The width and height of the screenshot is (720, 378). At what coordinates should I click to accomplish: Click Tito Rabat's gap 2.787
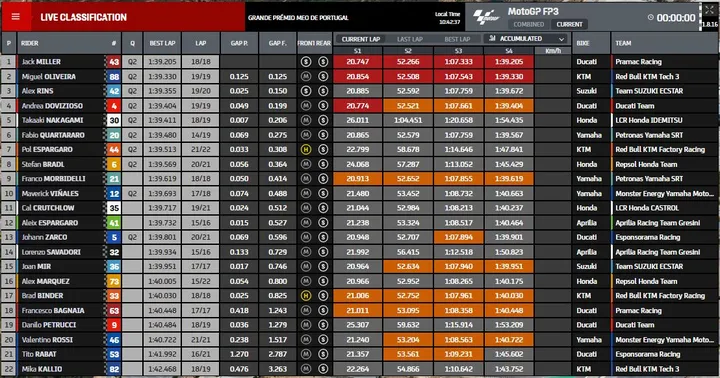(277, 354)
